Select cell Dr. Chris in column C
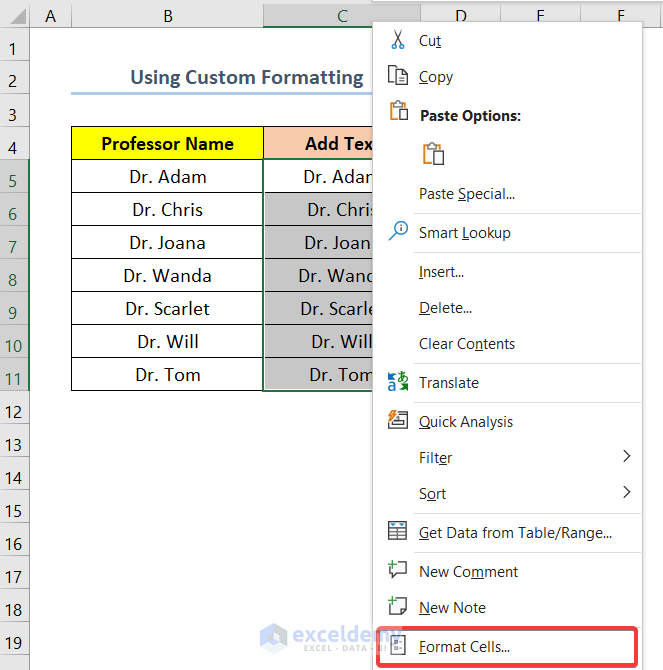Image resolution: width=663 pixels, height=670 pixels. pos(318,209)
